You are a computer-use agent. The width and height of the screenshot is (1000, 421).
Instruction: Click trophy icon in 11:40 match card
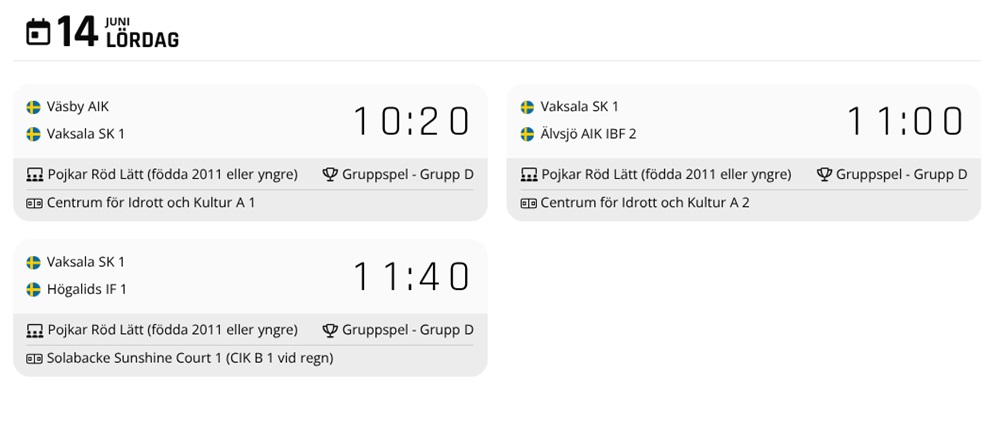[330, 330]
